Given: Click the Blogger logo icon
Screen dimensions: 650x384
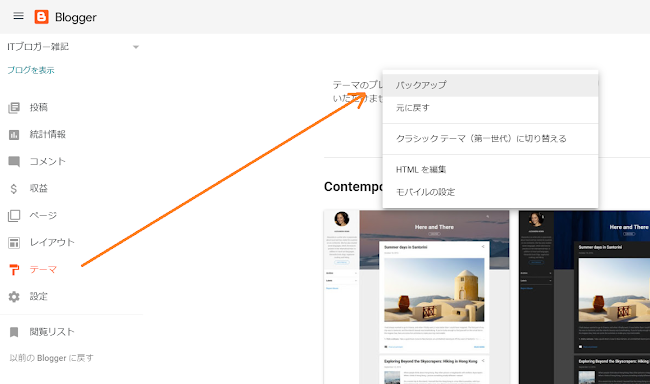Looking at the screenshot, I should tap(41, 17).
